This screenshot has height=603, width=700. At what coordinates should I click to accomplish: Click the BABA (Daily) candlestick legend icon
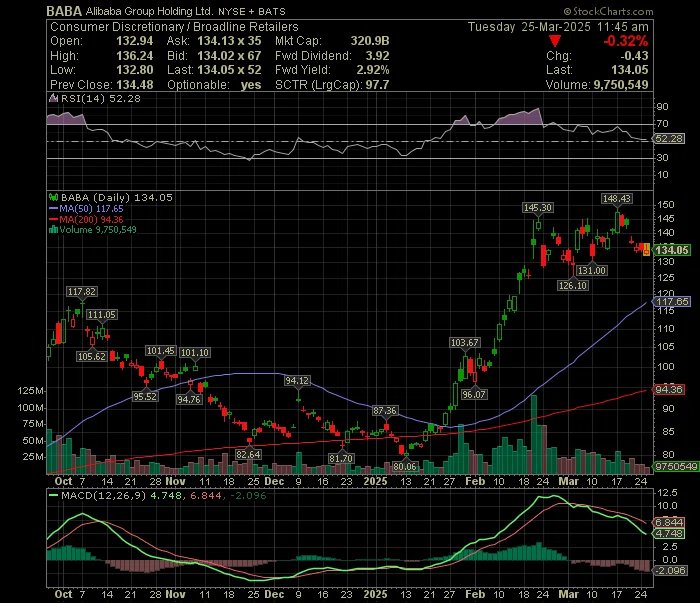coord(53,197)
